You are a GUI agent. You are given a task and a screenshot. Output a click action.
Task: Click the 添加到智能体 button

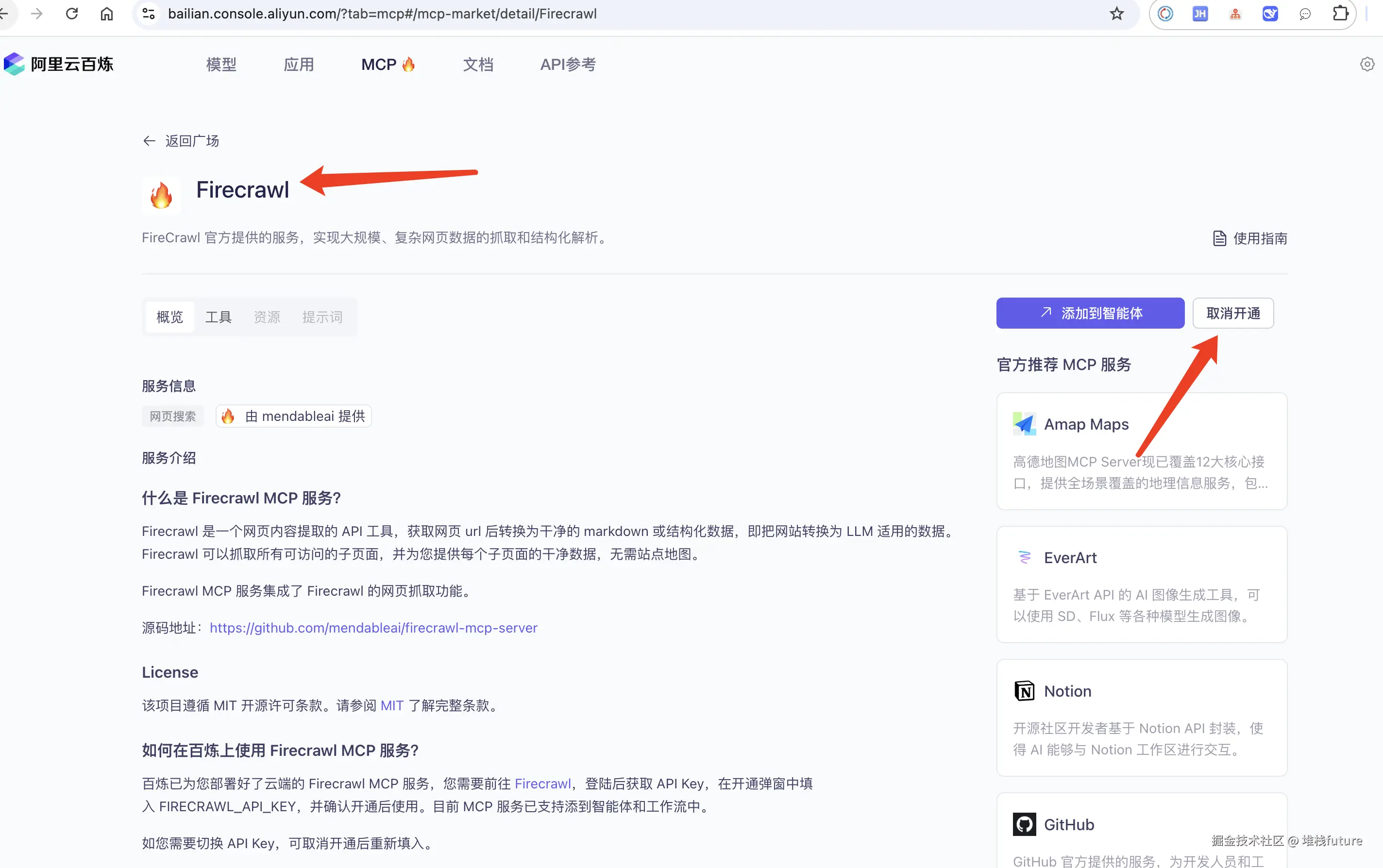point(1090,313)
